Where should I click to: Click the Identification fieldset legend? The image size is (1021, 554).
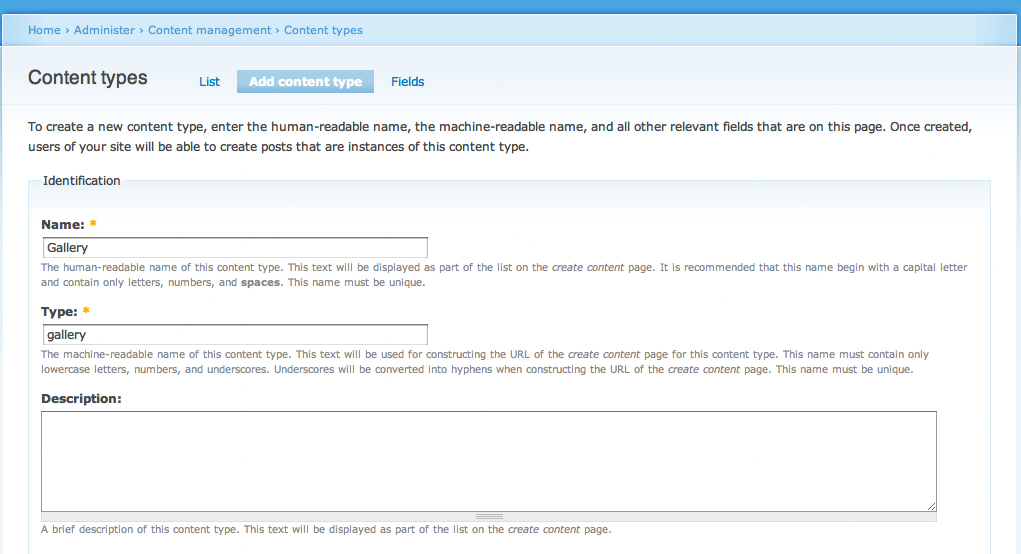point(81,181)
